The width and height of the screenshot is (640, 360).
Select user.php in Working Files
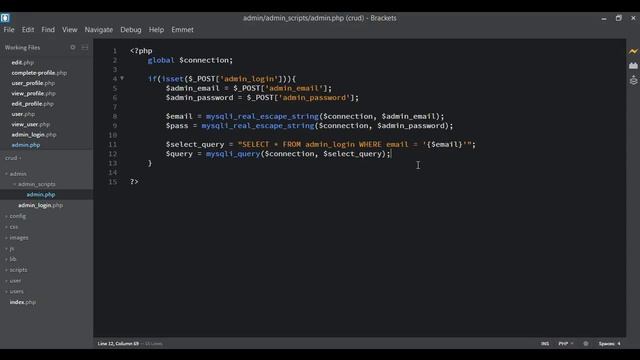(x=23, y=114)
